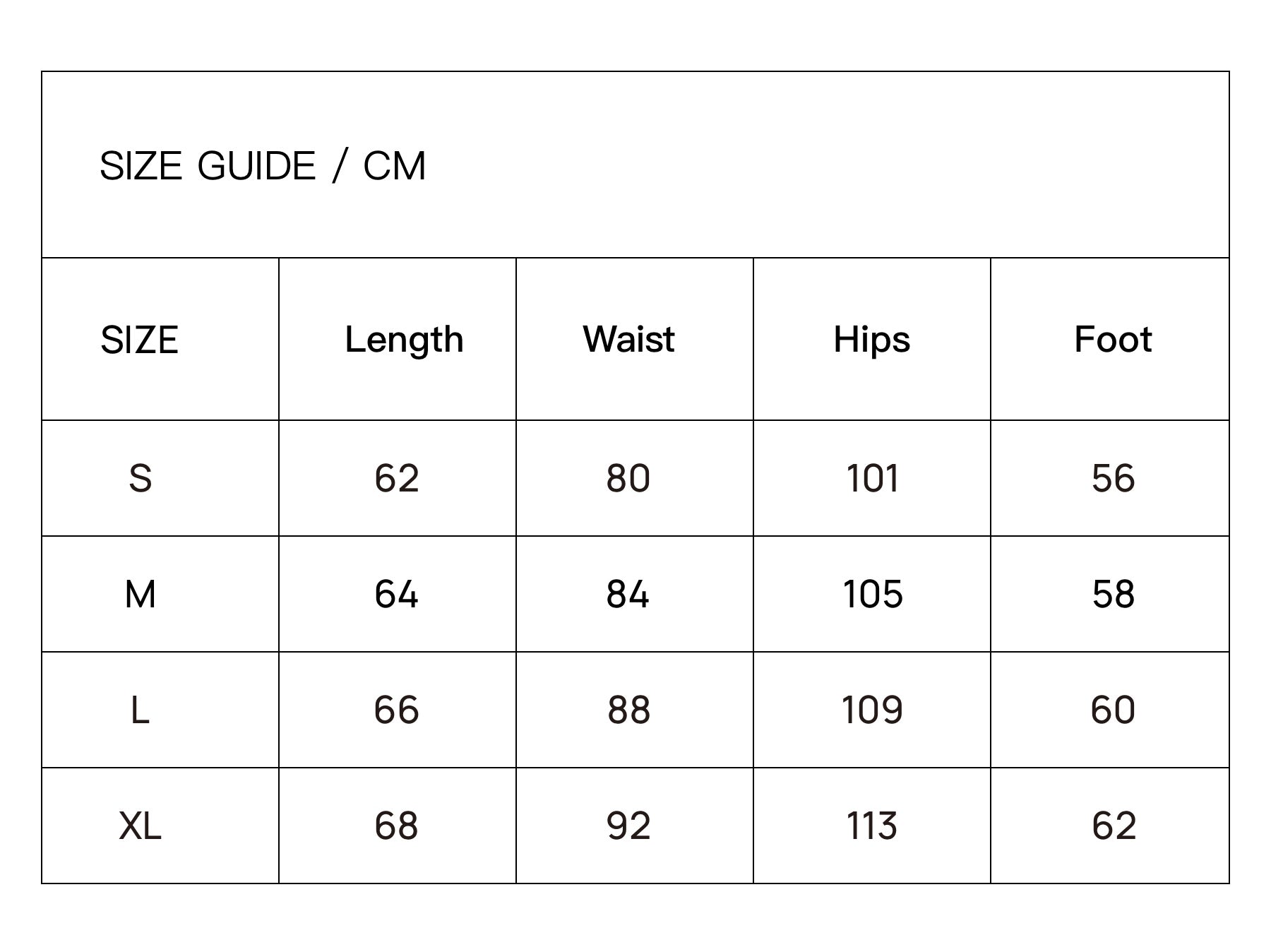Select the M size row label
Viewport: 1271px width, 952px height.
140,594
